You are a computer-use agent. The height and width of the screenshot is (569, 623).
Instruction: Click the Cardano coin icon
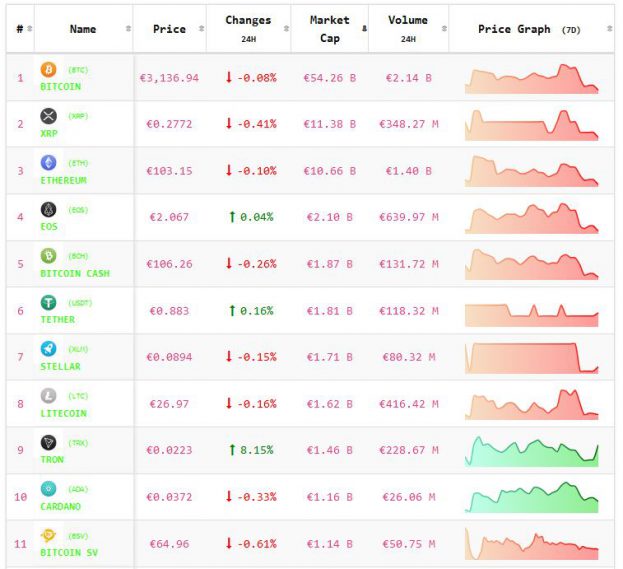coord(48,488)
